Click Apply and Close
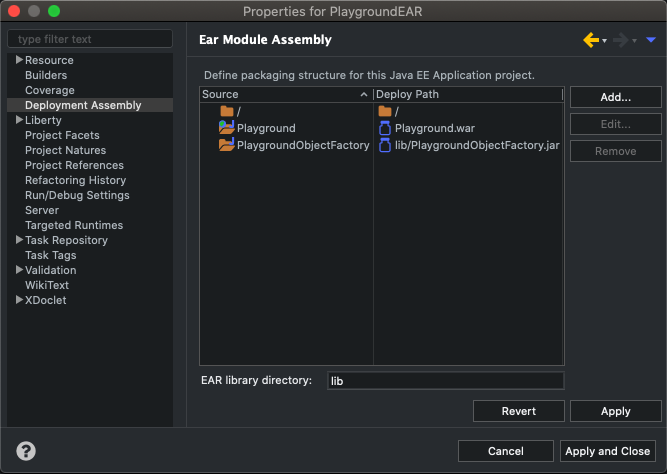This screenshot has width=667, height=474. [x=607, y=451]
